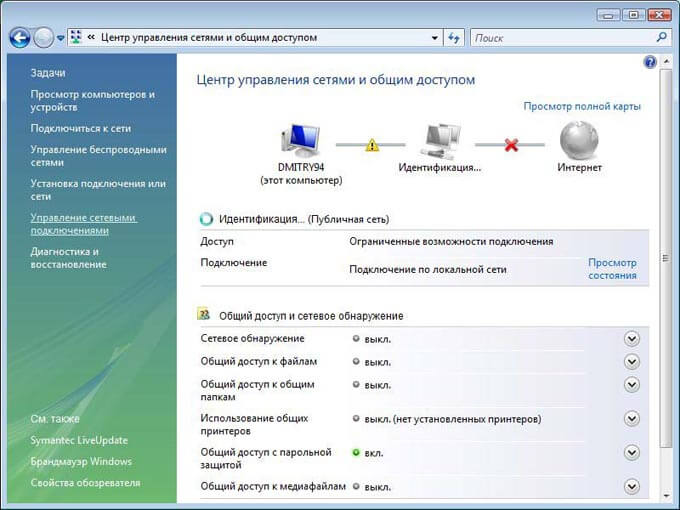Open Управление сетевыми подключениями task
This screenshot has width=680, height=510.
click(x=83, y=223)
